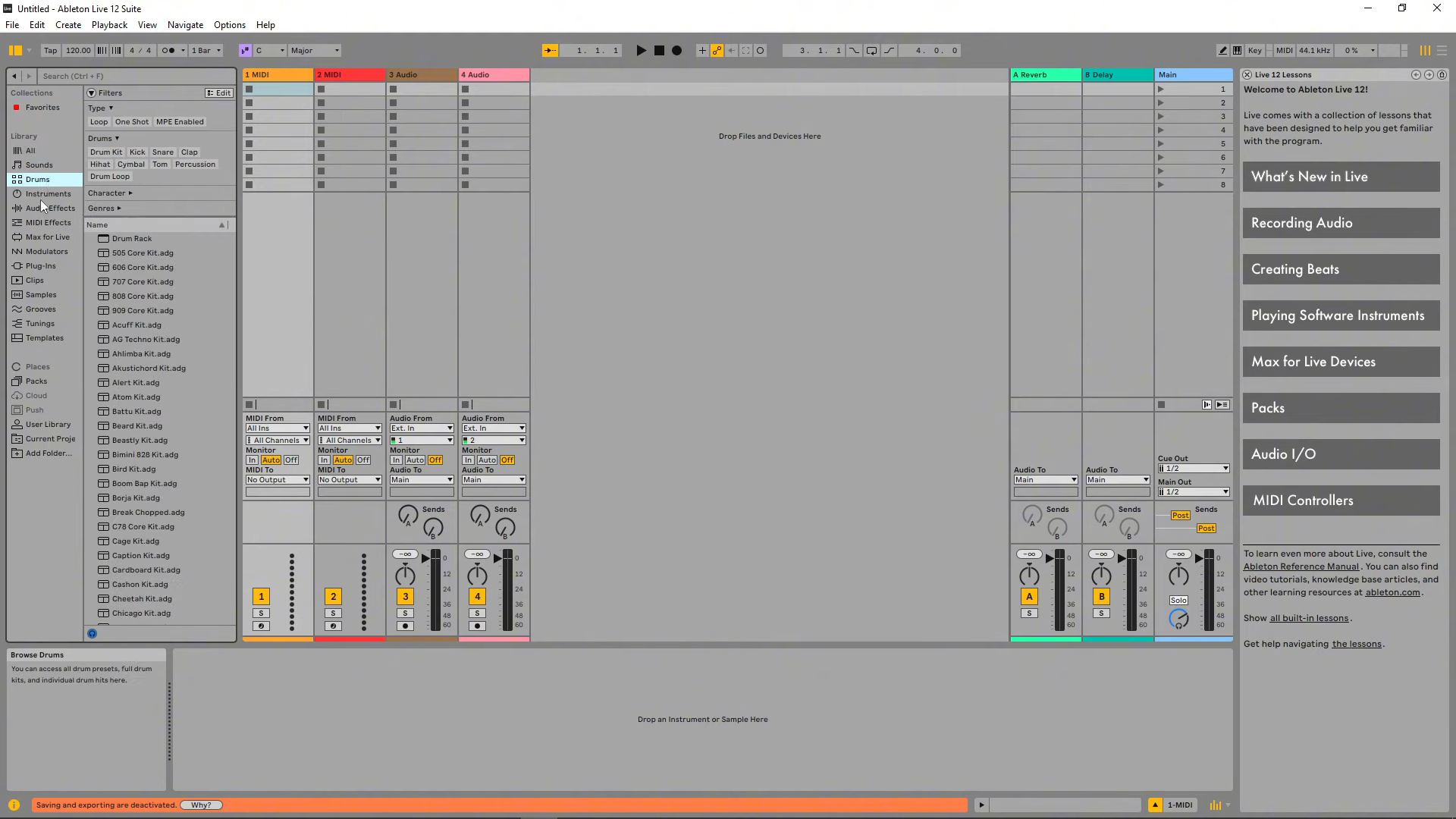
Task: Open the Major scale dropdown
Action: 313,50
